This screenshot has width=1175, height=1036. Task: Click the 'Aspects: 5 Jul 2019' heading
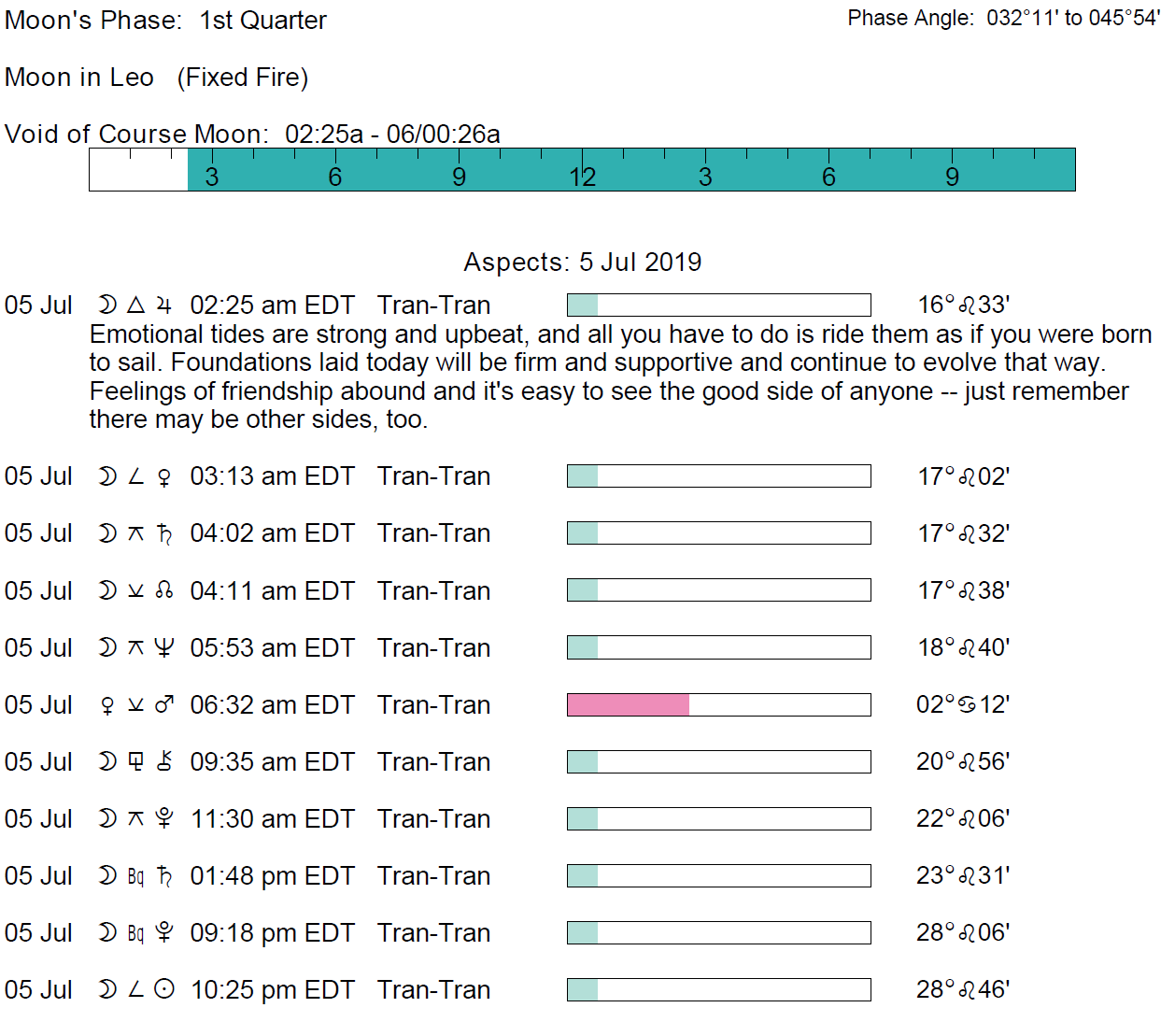[x=582, y=263]
